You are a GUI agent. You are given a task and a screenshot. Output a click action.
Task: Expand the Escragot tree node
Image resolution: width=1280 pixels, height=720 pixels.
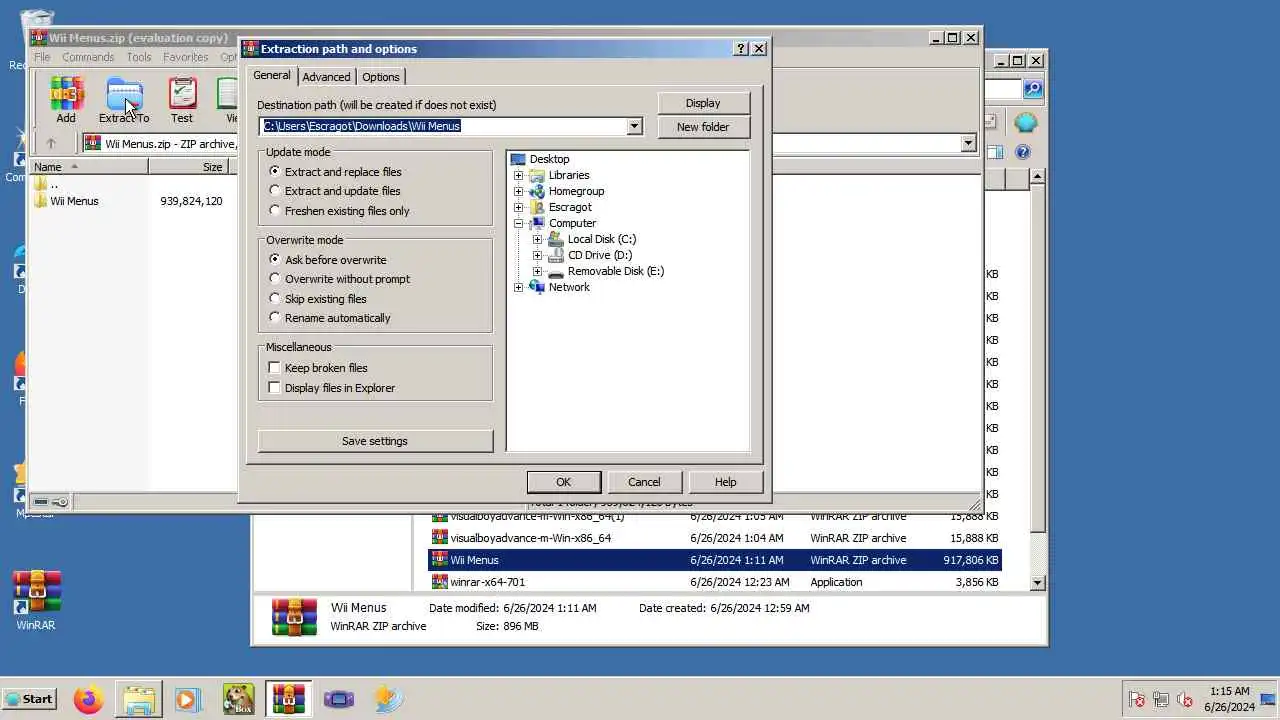[x=518, y=207]
